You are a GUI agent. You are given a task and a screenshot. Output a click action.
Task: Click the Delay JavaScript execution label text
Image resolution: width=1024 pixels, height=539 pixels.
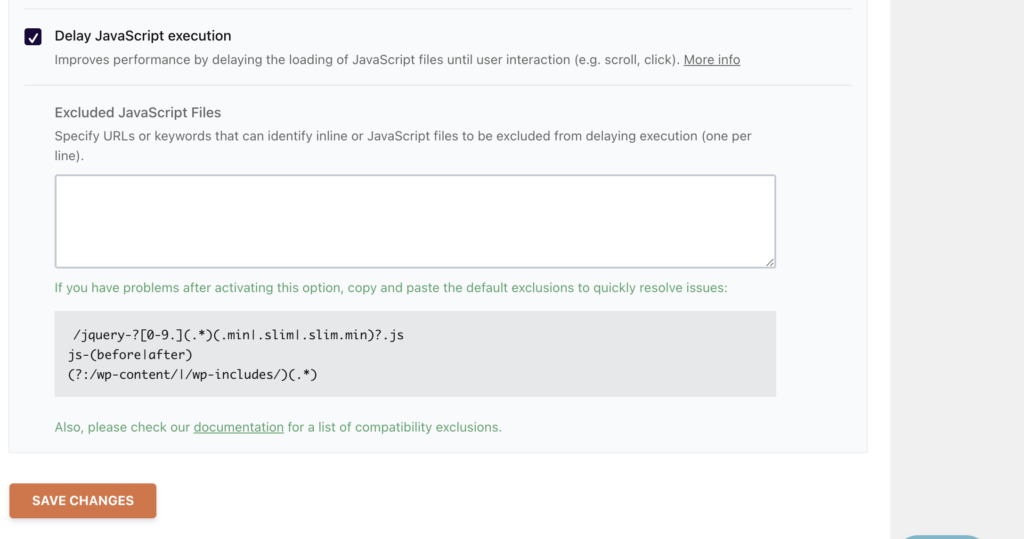coord(142,36)
